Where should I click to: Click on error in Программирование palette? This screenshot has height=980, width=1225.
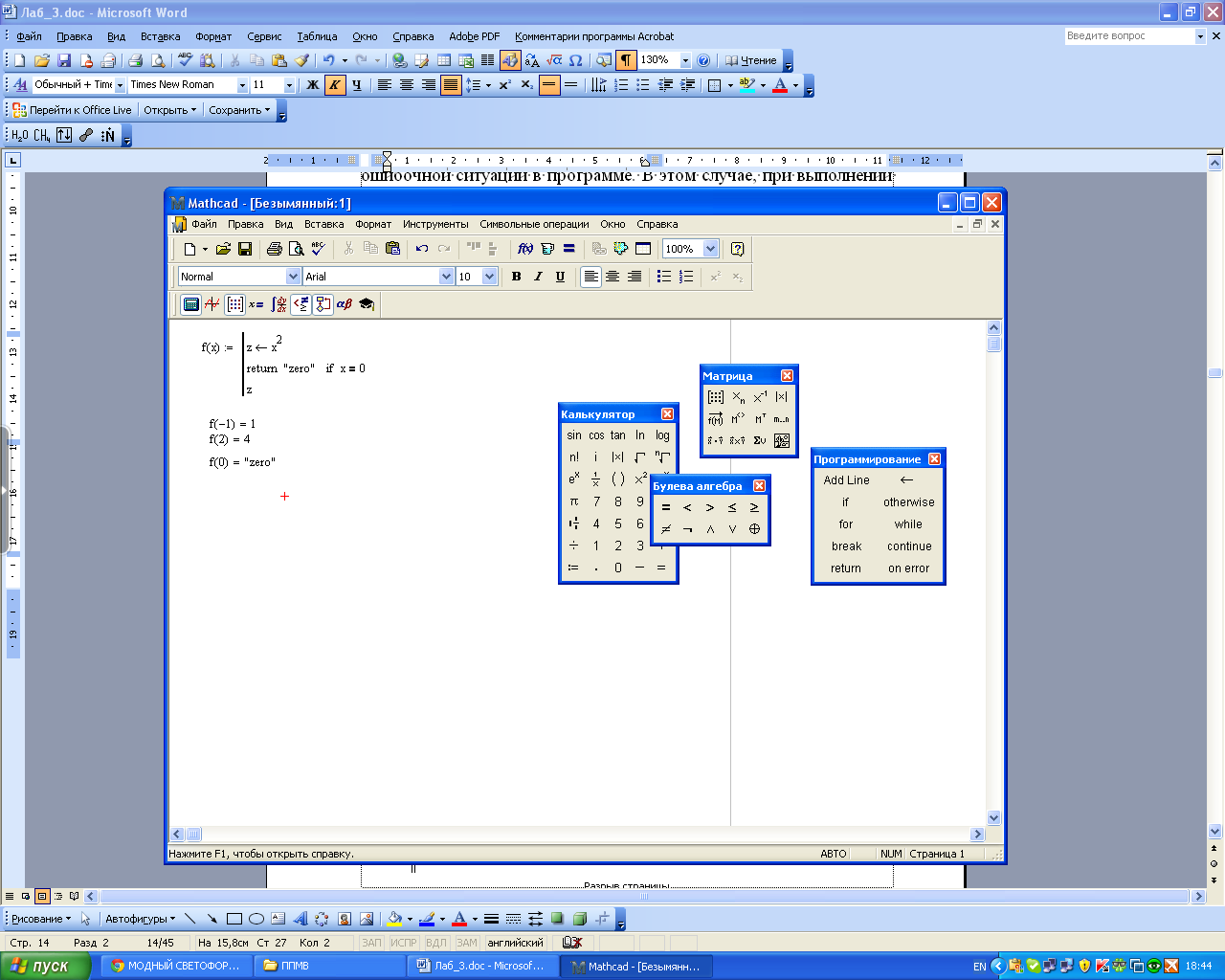[x=909, y=568]
